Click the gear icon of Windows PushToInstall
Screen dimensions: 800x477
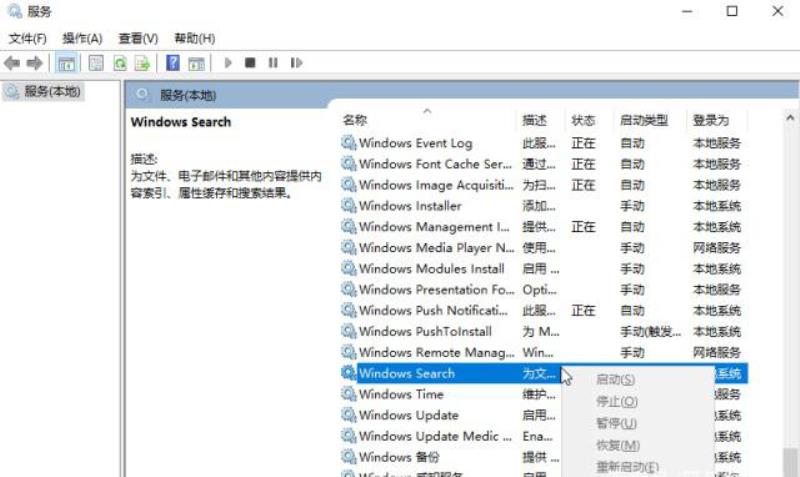[x=348, y=331]
